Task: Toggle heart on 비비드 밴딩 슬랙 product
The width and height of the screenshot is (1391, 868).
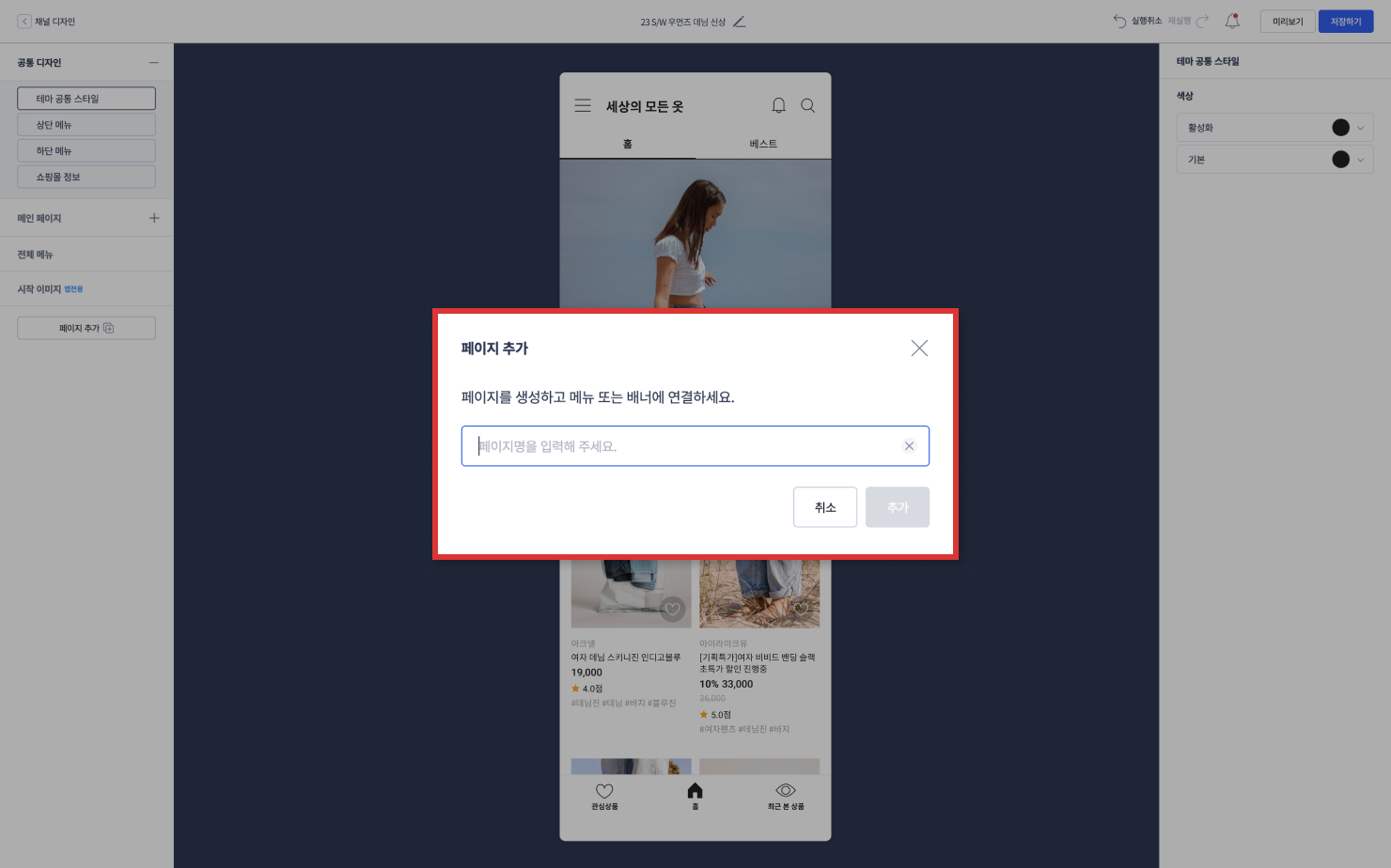Action: point(801,609)
